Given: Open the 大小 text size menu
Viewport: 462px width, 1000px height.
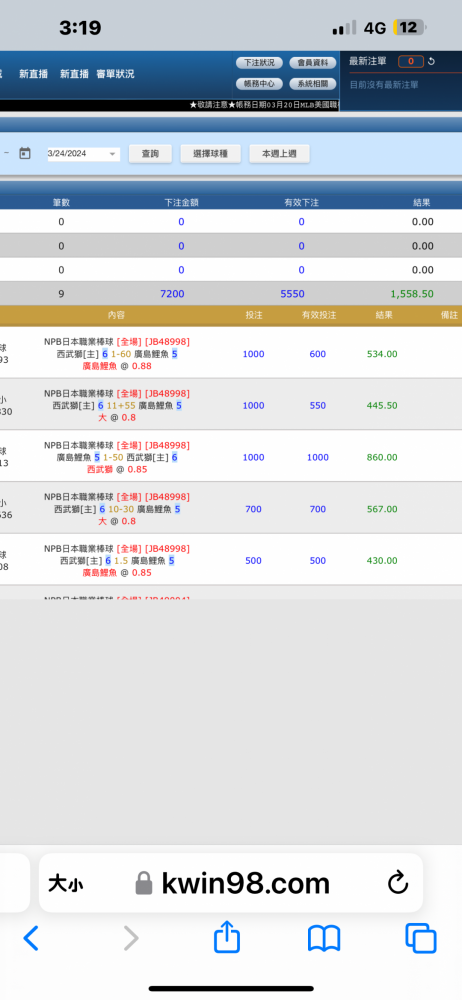Looking at the screenshot, I should (x=65, y=884).
